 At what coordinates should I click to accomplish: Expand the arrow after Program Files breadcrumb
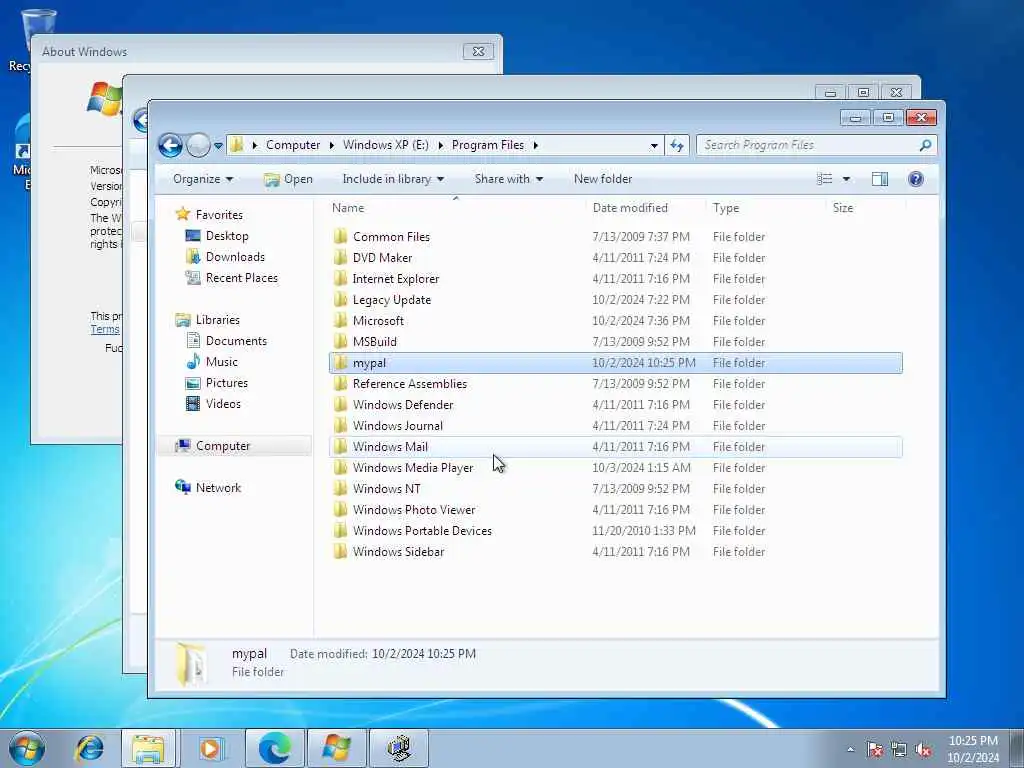(x=536, y=145)
